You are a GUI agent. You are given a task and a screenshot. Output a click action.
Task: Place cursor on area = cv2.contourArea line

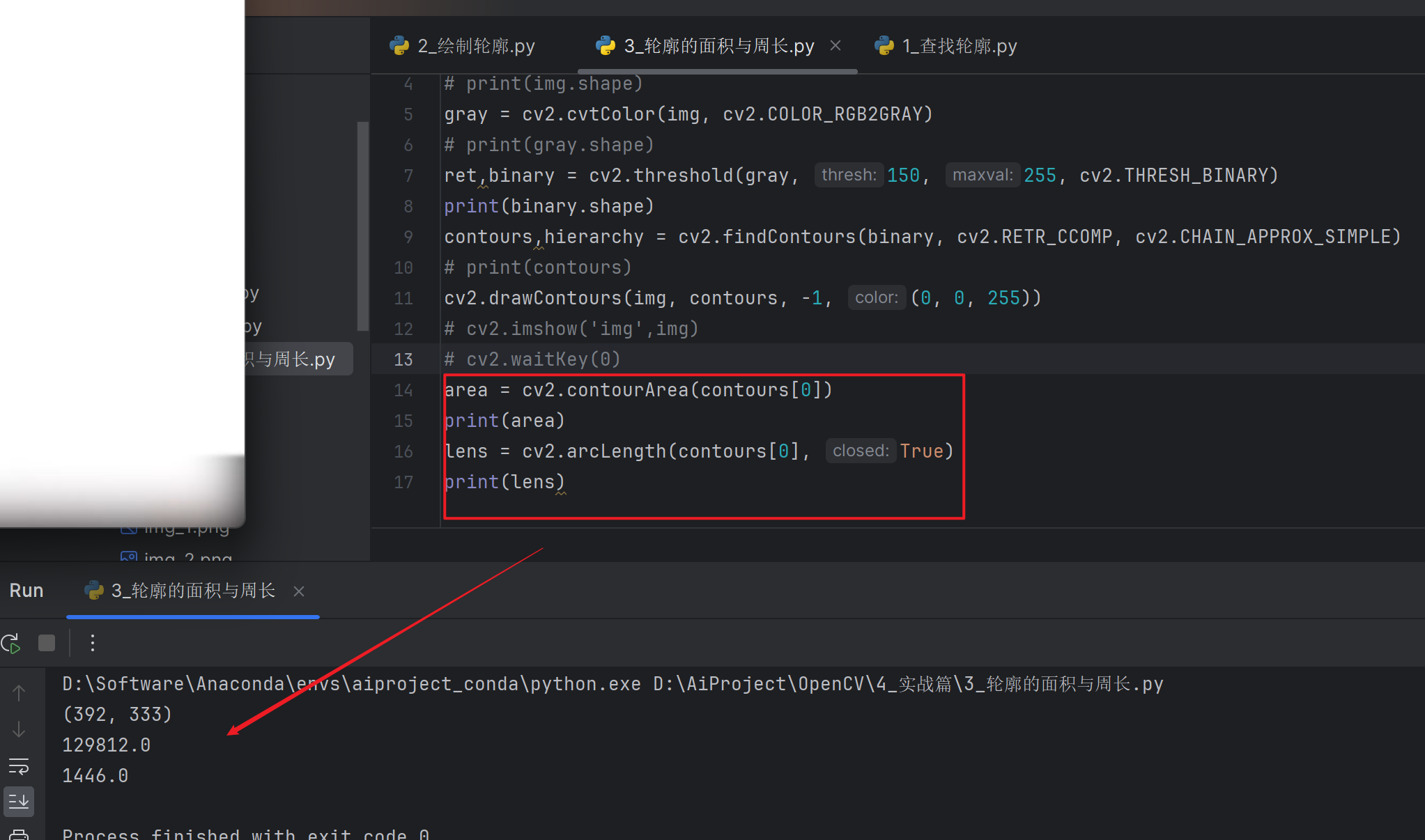[x=638, y=390]
